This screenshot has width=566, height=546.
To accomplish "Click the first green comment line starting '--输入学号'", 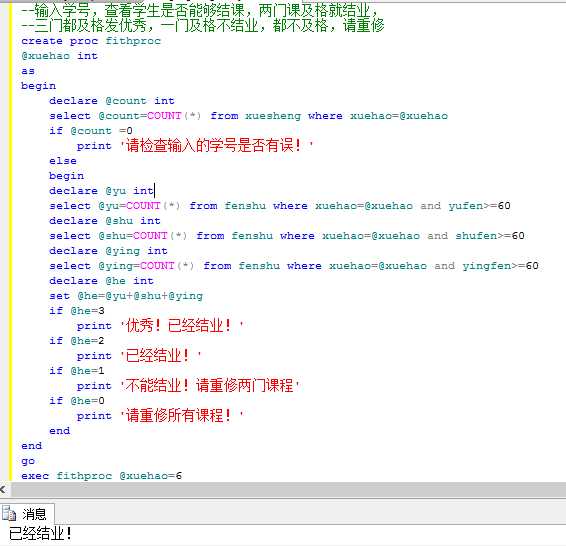I will (200, 11).
